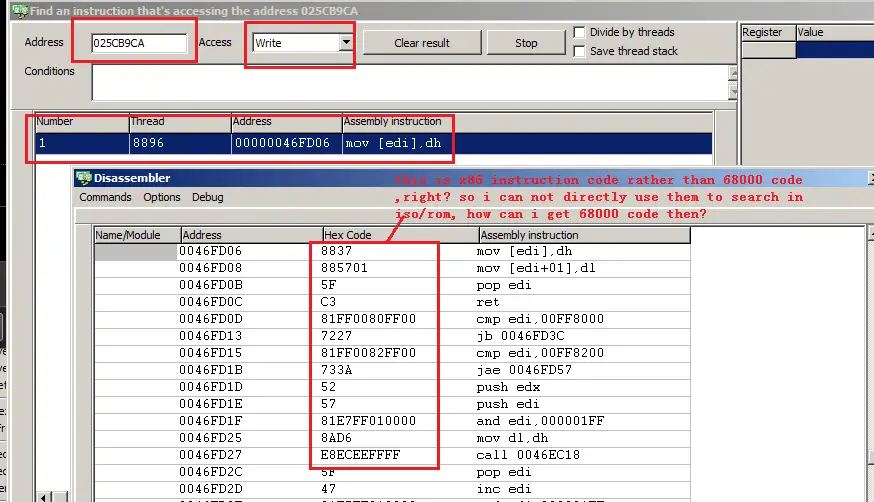Select the jae 0046FD57 instruction row
This screenshot has width=874, height=502.
coord(392,370)
